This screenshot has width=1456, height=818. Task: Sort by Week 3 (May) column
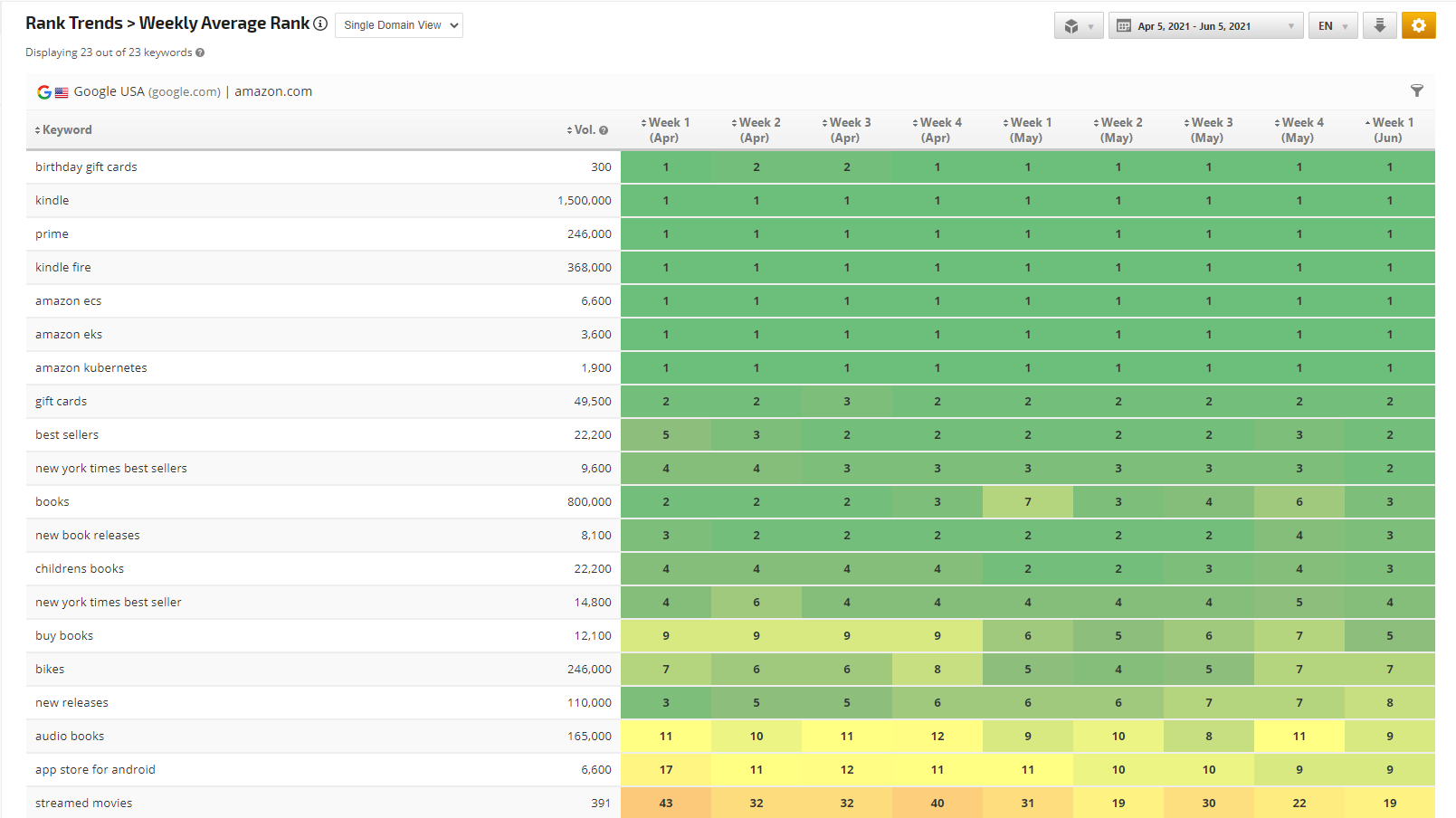pos(1208,129)
